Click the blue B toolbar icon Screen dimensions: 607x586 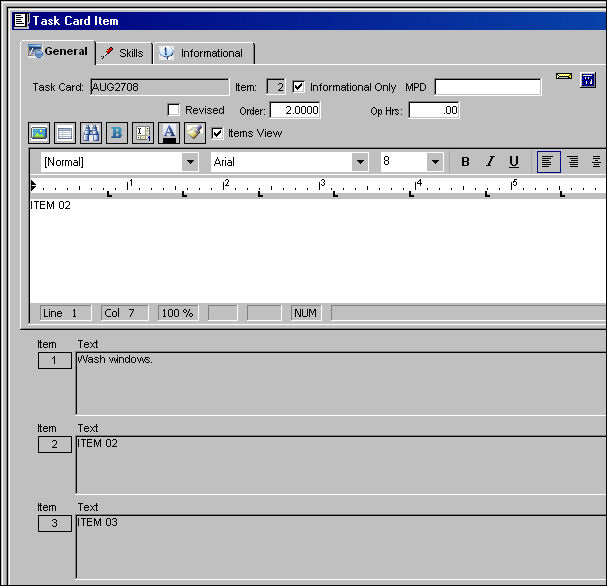(x=117, y=133)
